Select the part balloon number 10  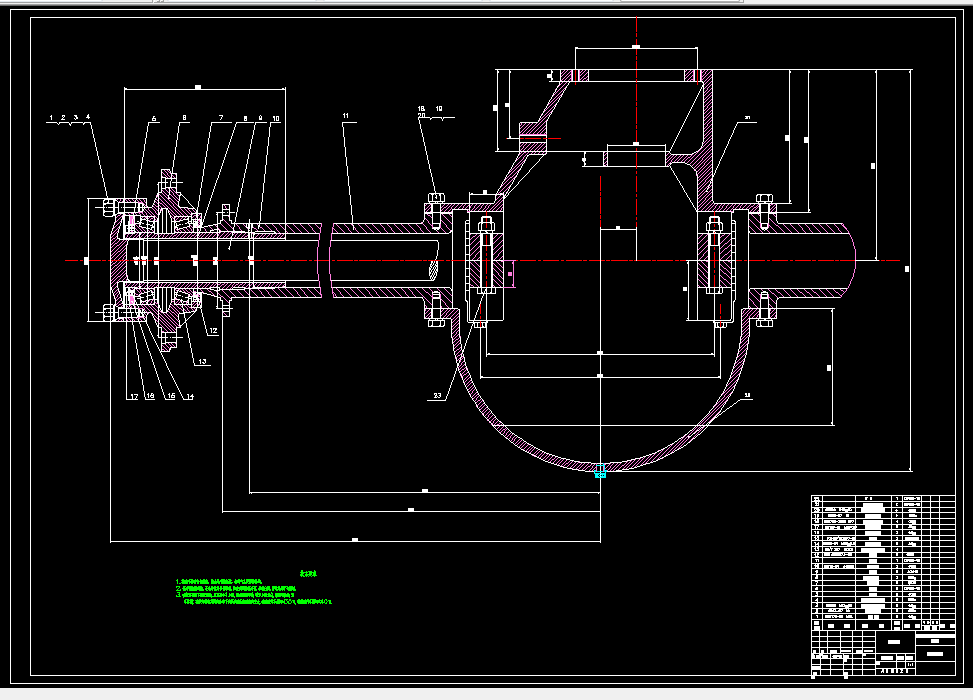point(276,119)
